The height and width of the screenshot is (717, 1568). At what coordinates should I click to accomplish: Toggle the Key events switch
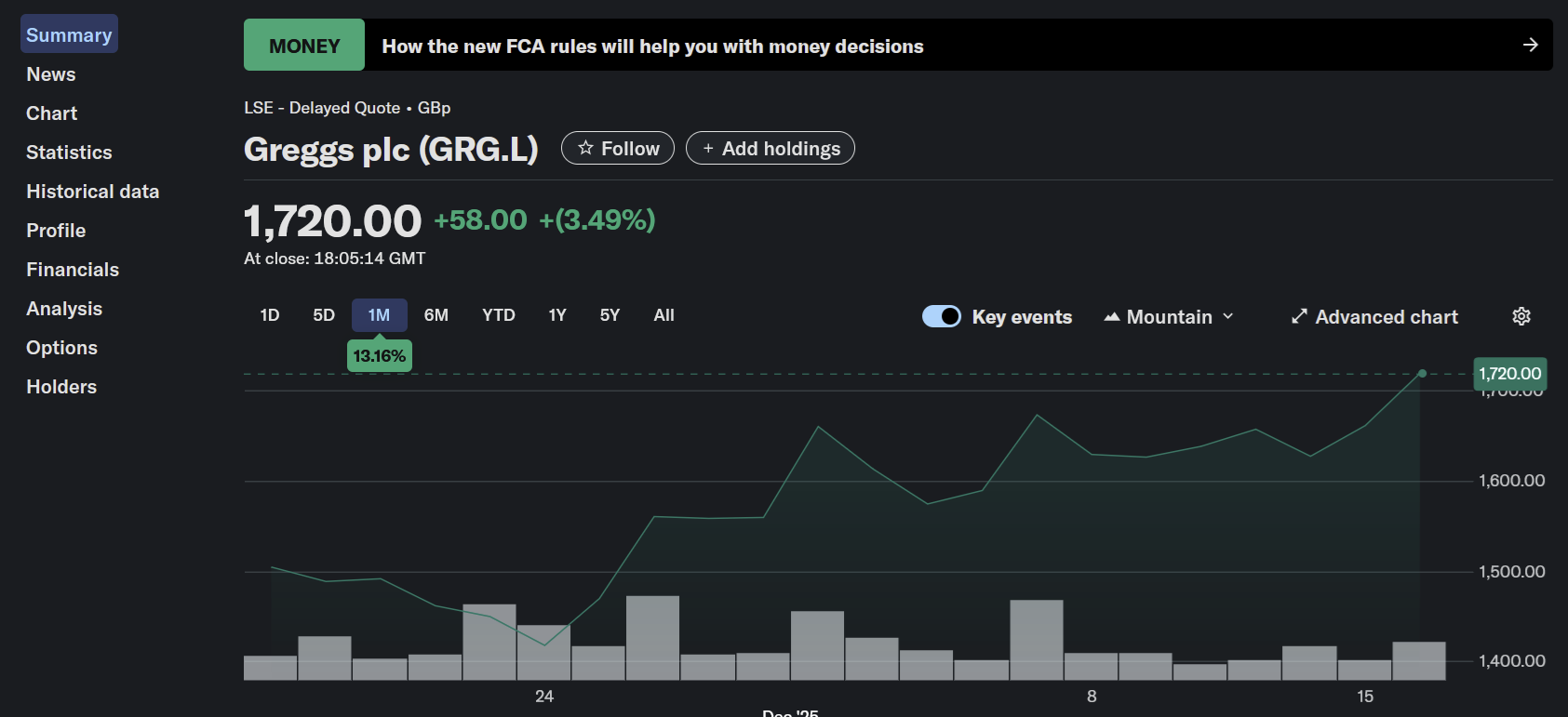pyautogui.click(x=942, y=316)
